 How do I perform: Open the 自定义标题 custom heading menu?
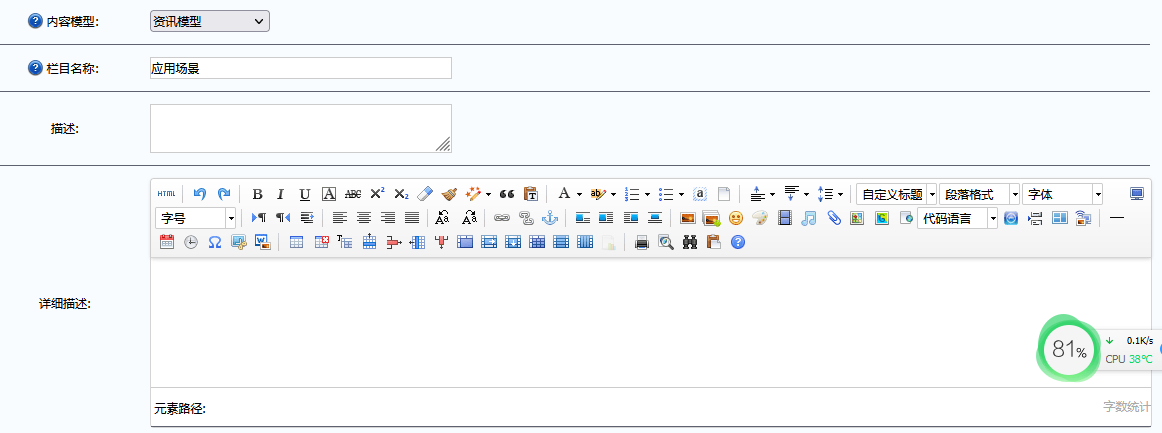point(932,194)
